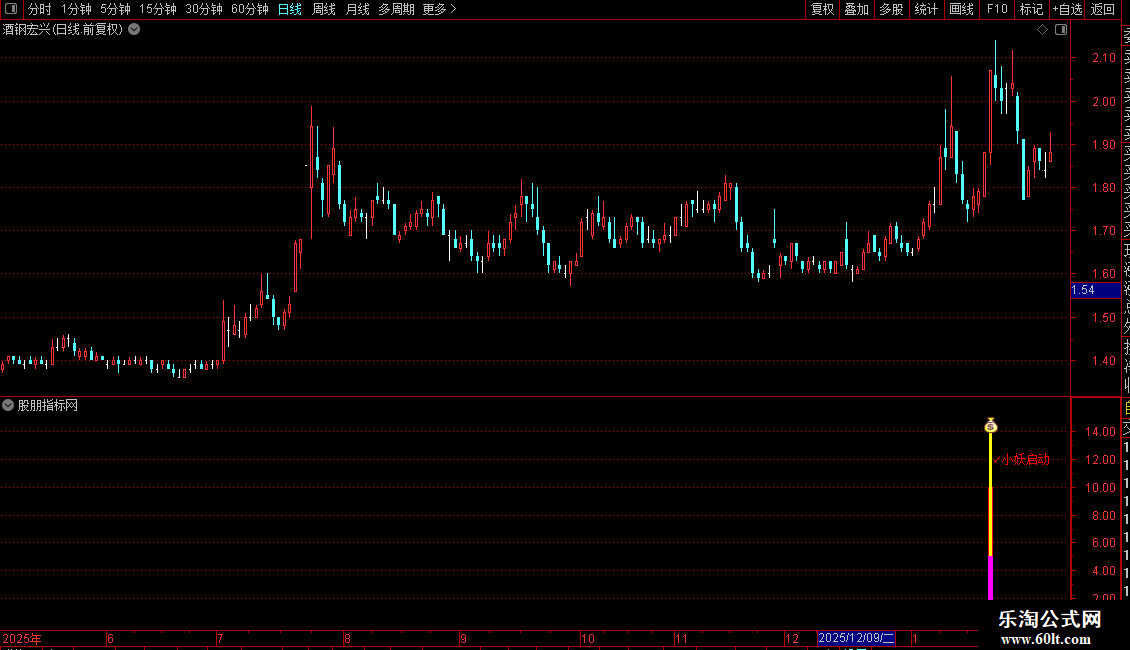Image resolution: width=1130 pixels, height=650 pixels.
Task: Add stock via +自选 button
Action: tap(1067, 9)
